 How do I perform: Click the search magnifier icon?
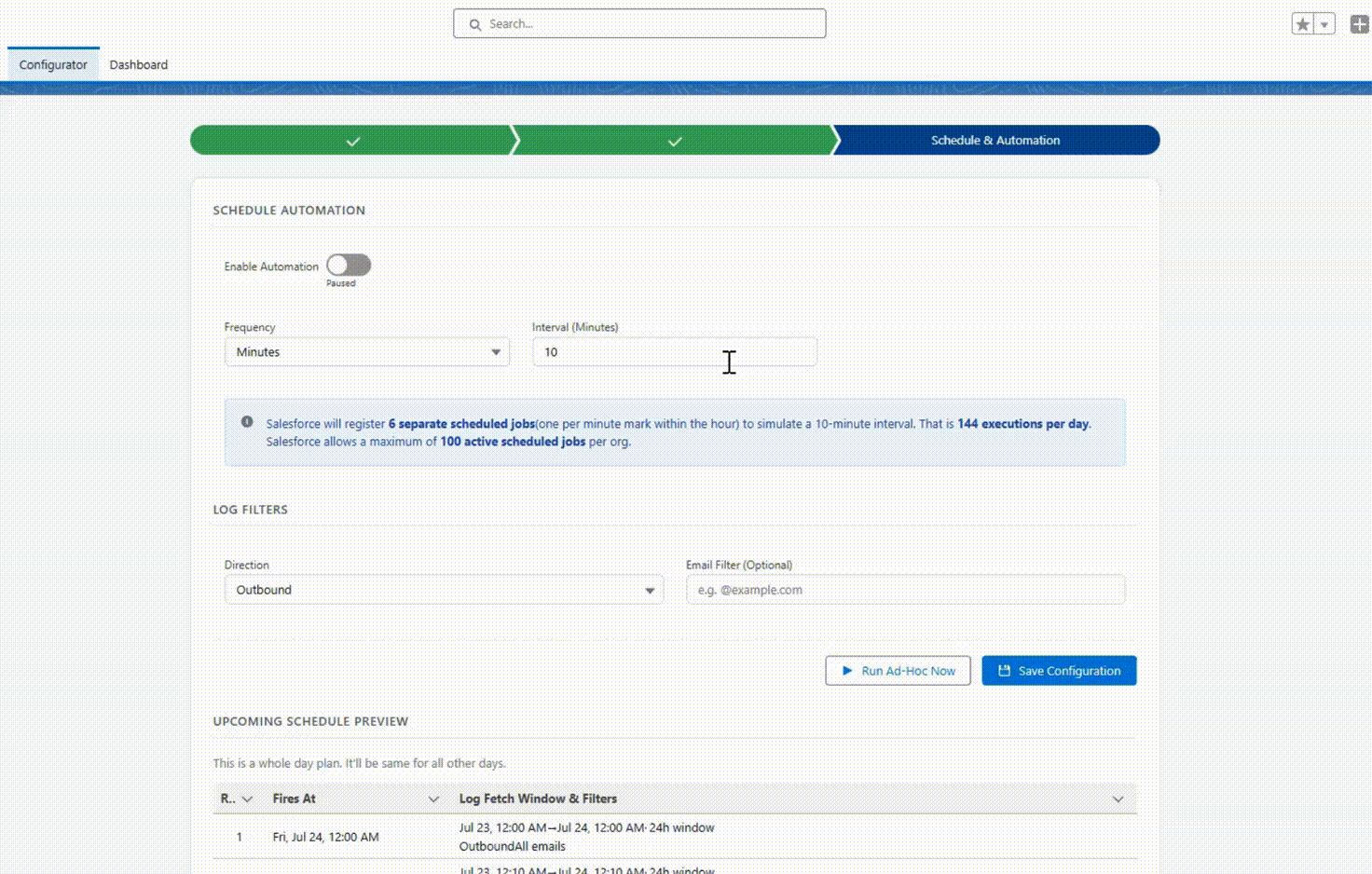coord(475,24)
